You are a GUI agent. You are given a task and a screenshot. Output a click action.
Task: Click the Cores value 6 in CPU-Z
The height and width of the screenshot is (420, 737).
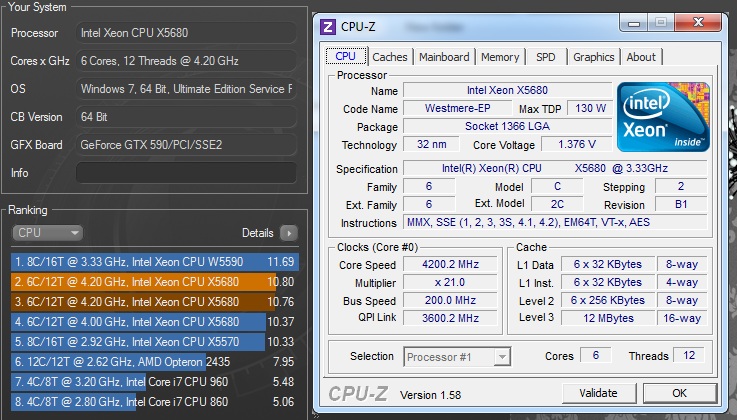pyautogui.click(x=596, y=355)
